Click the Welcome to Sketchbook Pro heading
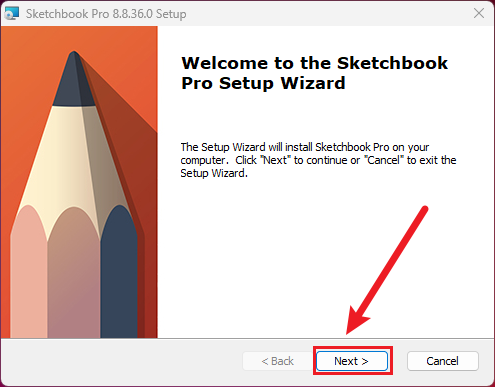The width and height of the screenshot is (495, 387). coord(314,73)
